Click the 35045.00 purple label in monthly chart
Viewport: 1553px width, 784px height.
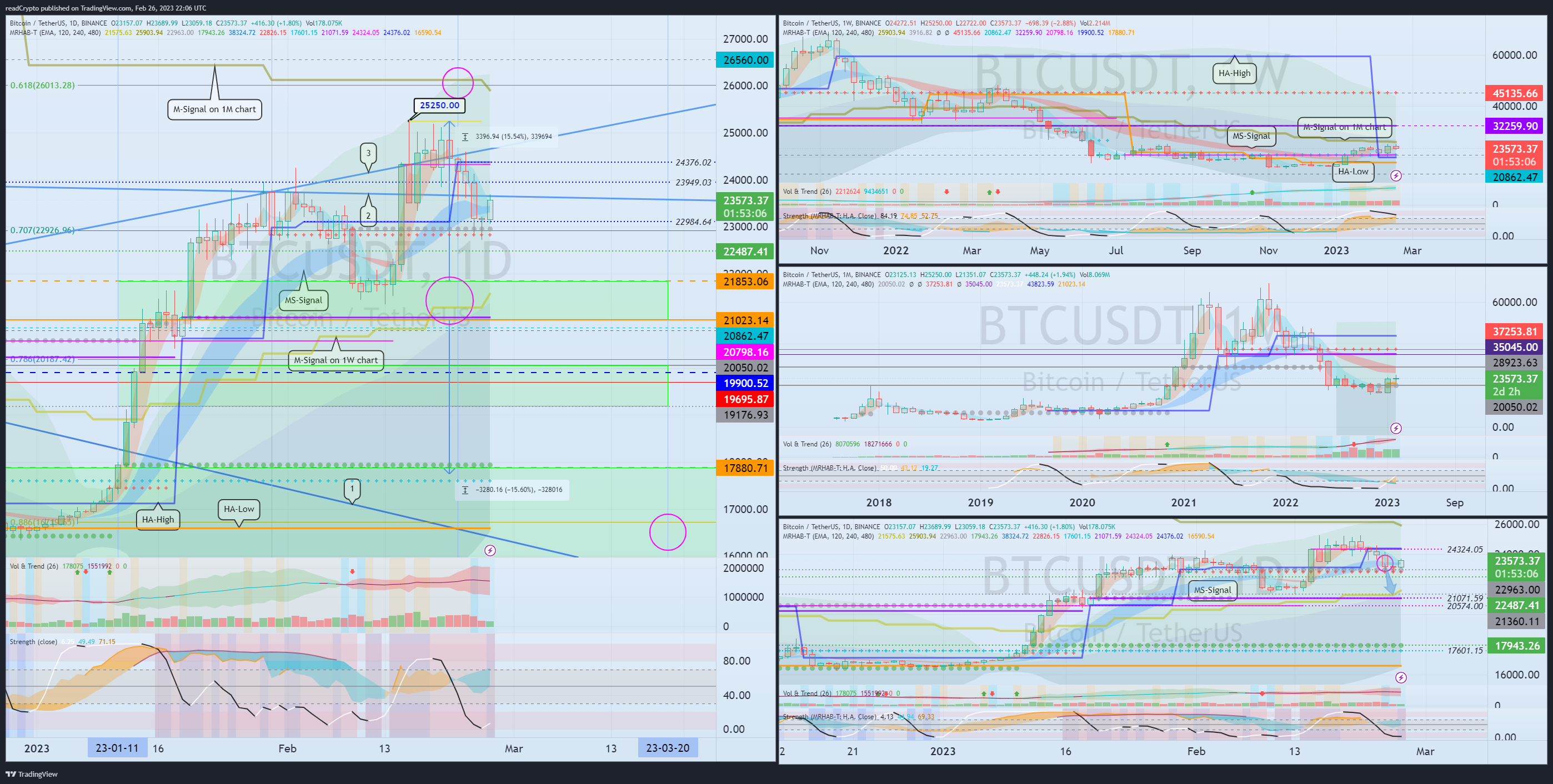[1515, 347]
